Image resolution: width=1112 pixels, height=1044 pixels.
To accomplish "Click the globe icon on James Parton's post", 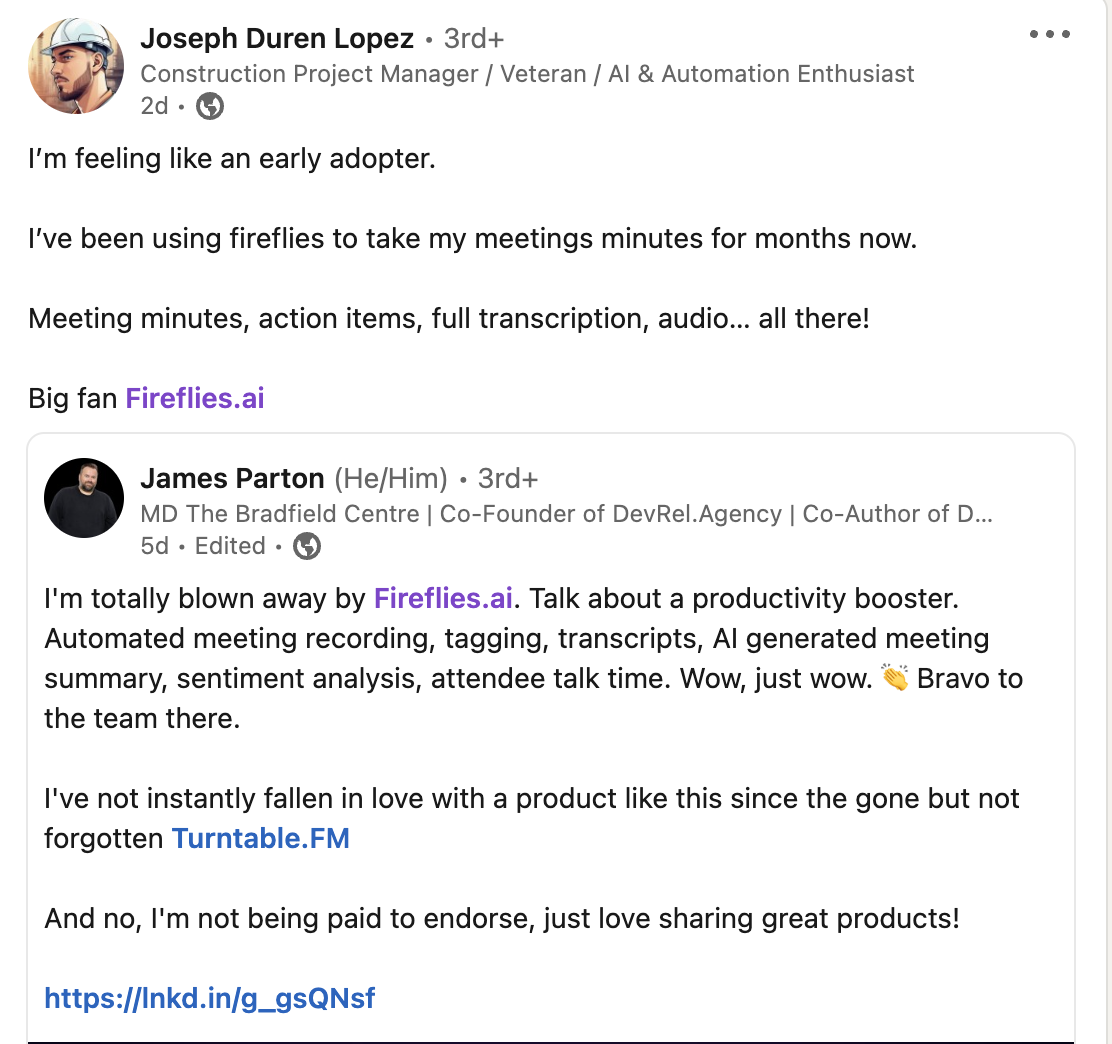I will [306, 546].
